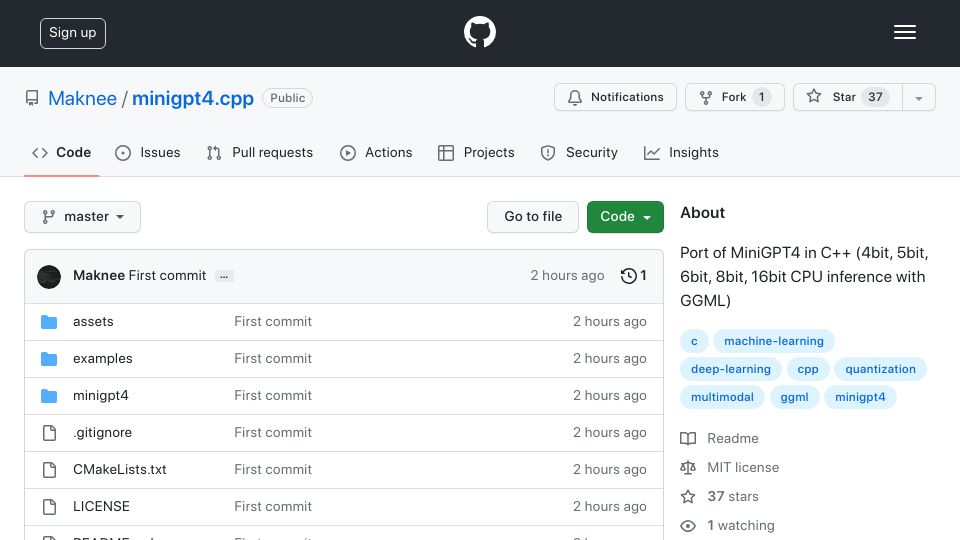Click the assets folder icon
960x540 pixels.
(49, 321)
